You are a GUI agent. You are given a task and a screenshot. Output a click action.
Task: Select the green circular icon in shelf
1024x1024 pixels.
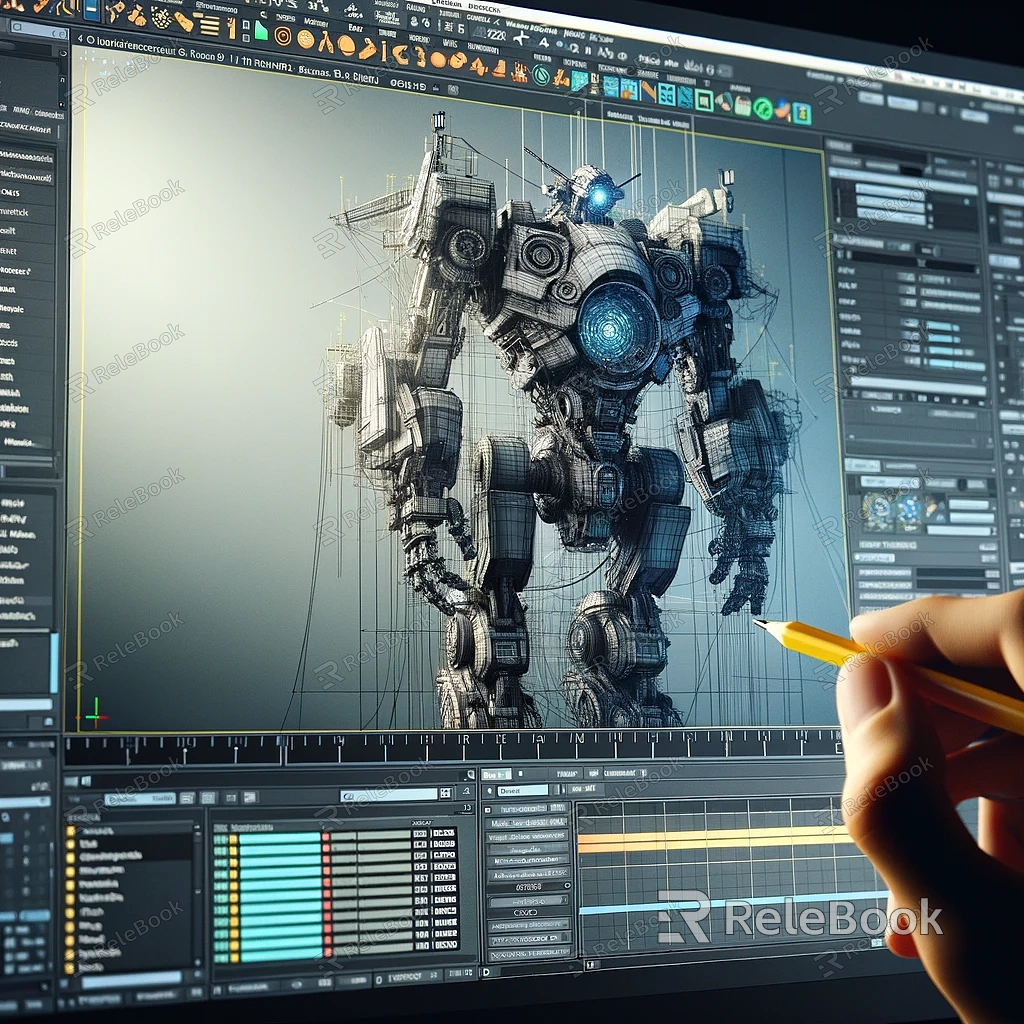(541, 75)
